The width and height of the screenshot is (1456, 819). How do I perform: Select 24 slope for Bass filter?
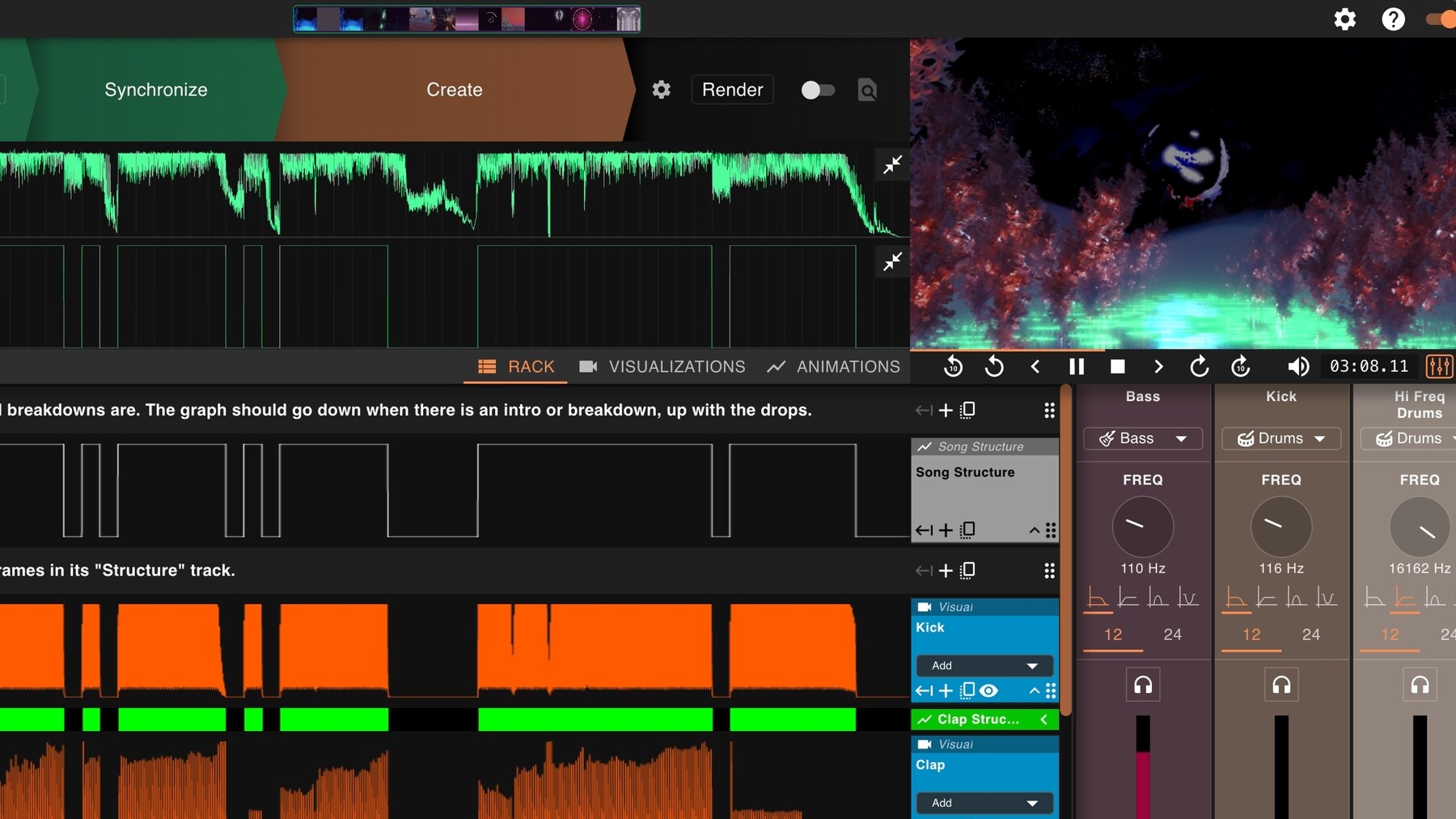coord(1172,635)
